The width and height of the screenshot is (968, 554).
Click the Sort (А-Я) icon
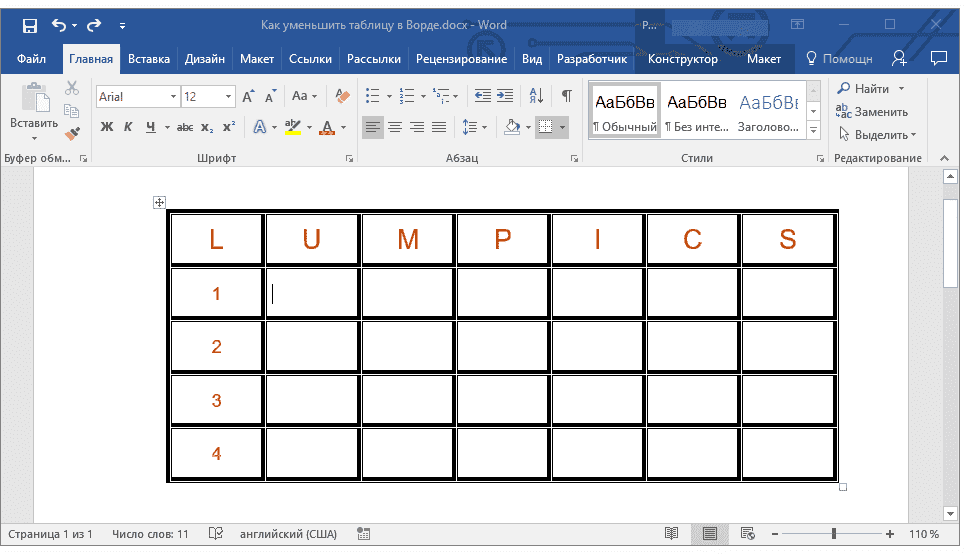point(536,96)
